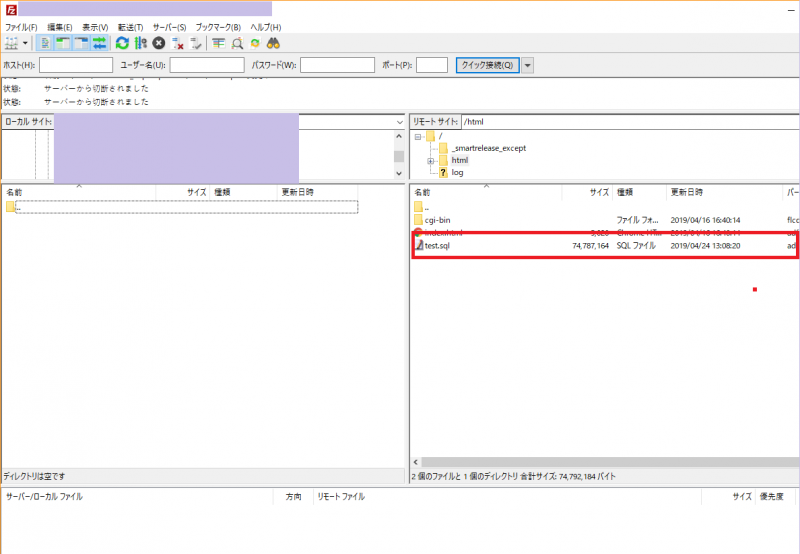Image resolution: width=800 pixels, height=554 pixels.
Task: Open the directory listing filters icon
Action: point(218,43)
